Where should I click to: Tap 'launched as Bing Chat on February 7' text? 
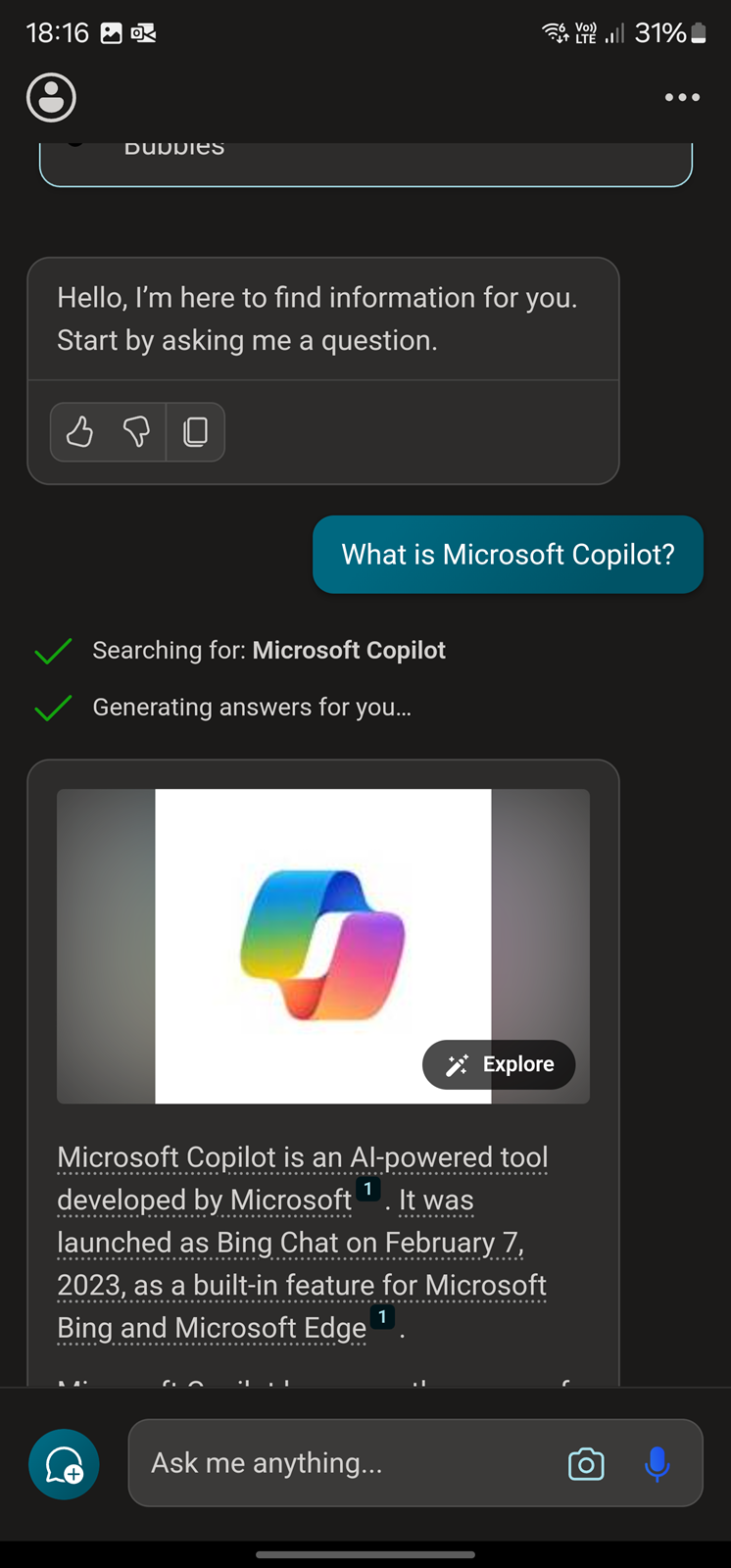[x=291, y=1243]
